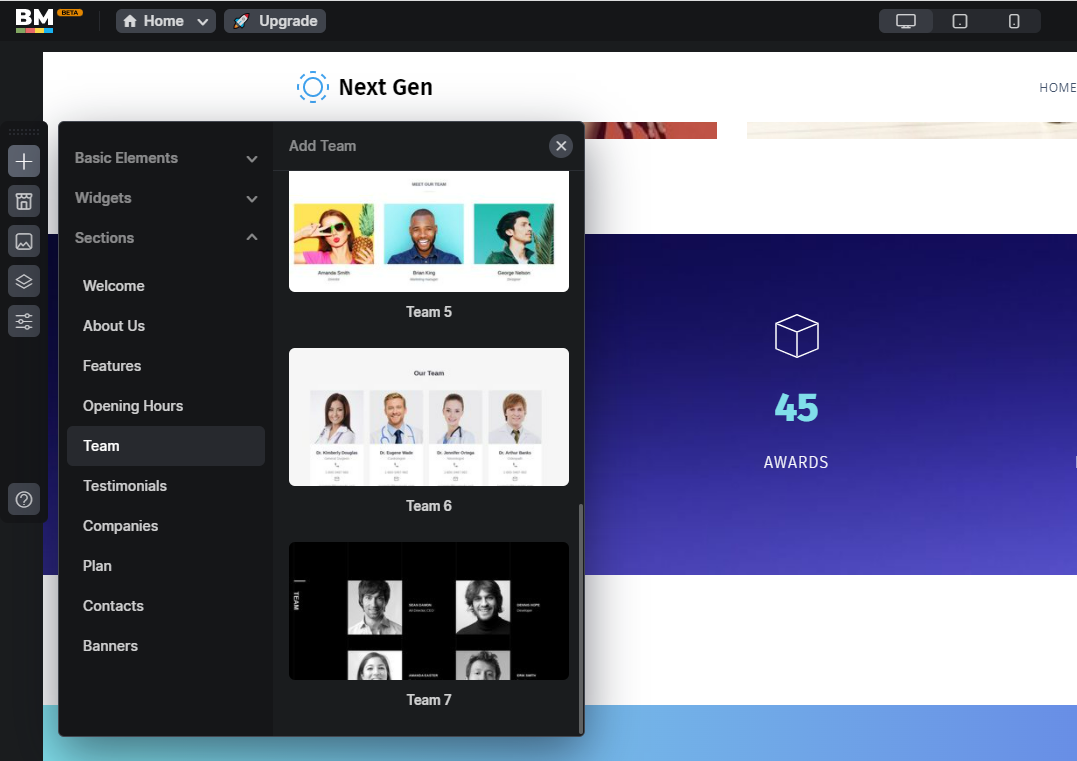The height and width of the screenshot is (761, 1077).
Task: Click the 45 counter number
Action: tap(796, 407)
